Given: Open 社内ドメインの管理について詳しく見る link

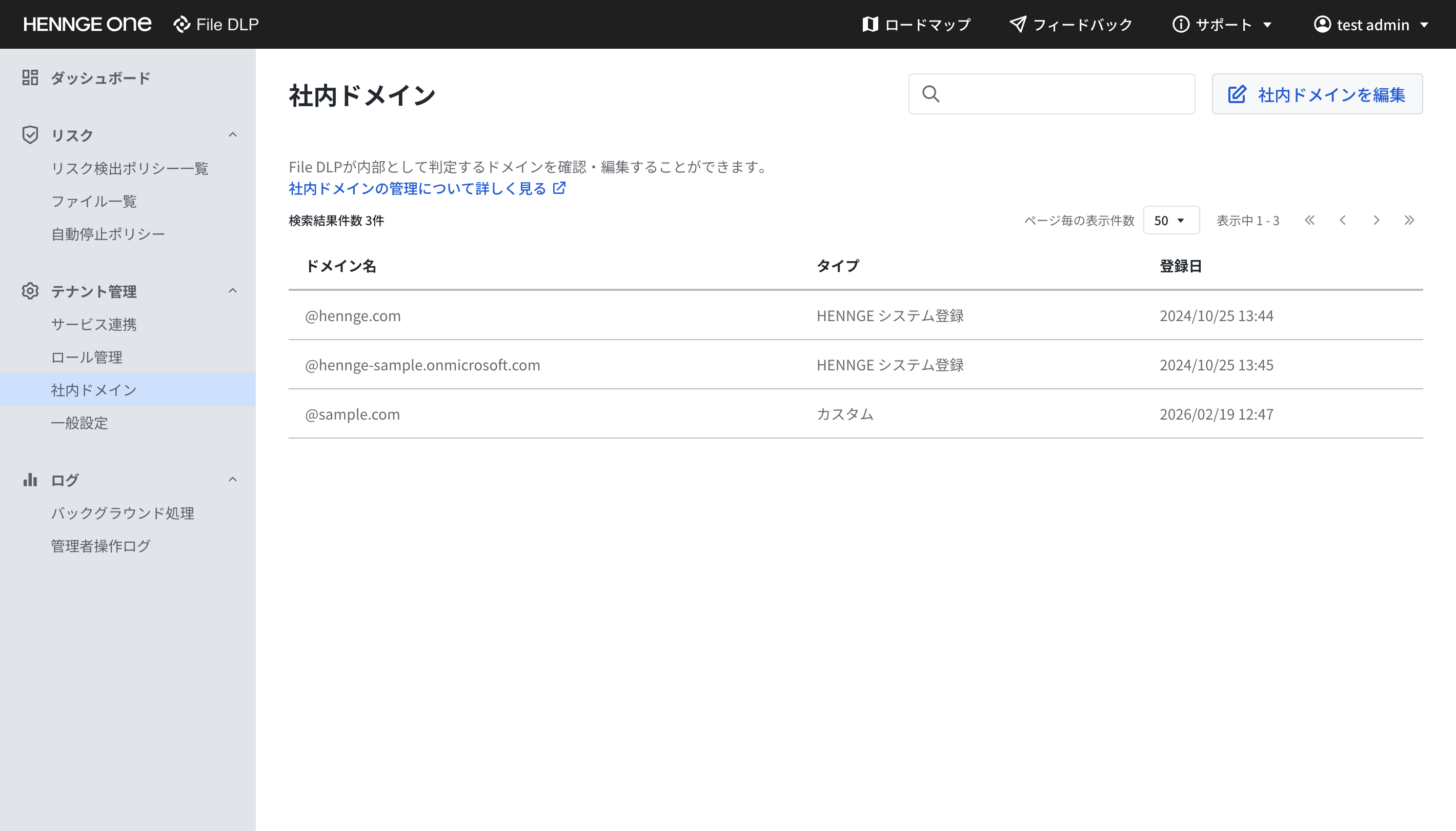Looking at the screenshot, I should pyautogui.click(x=417, y=188).
